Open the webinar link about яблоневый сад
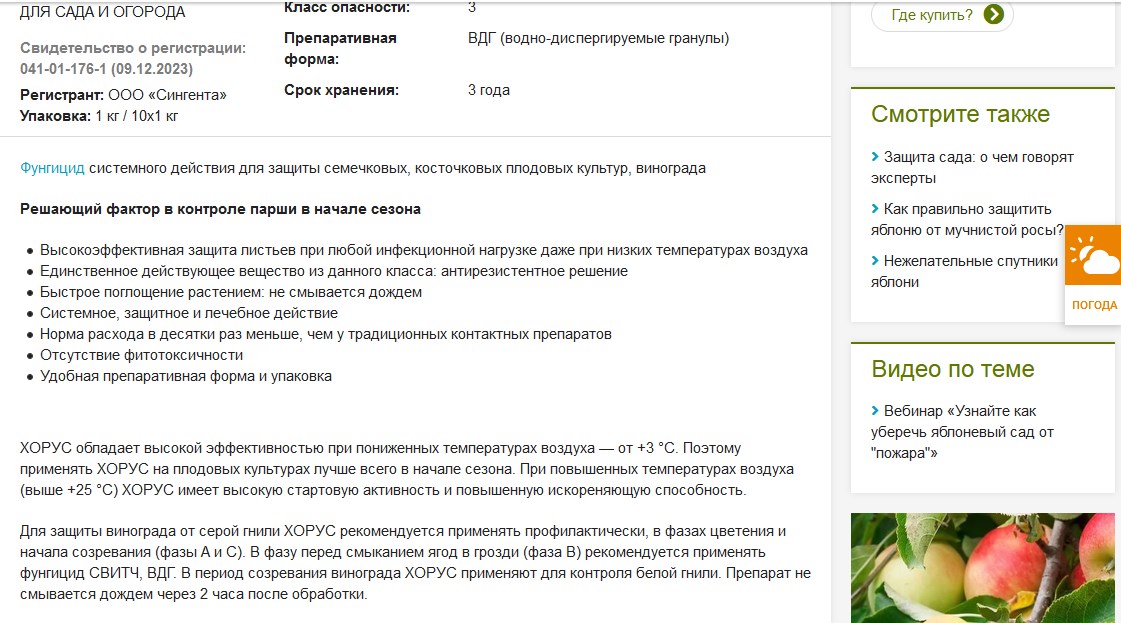 962,432
